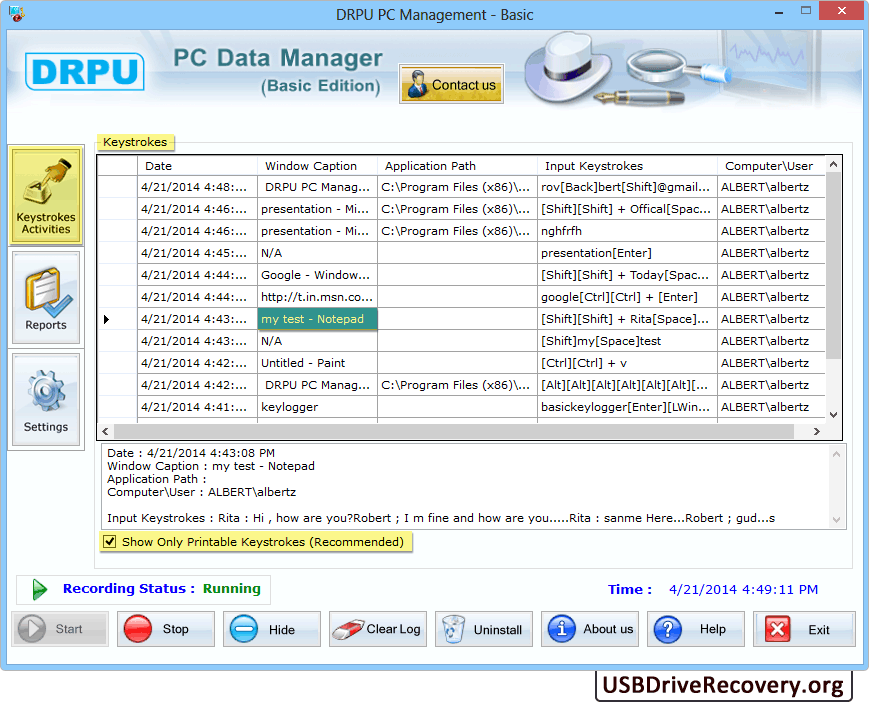This screenshot has width=869, height=702.
Task: Click table vertical scrollbar up arrow
Action: coord(833,164)
